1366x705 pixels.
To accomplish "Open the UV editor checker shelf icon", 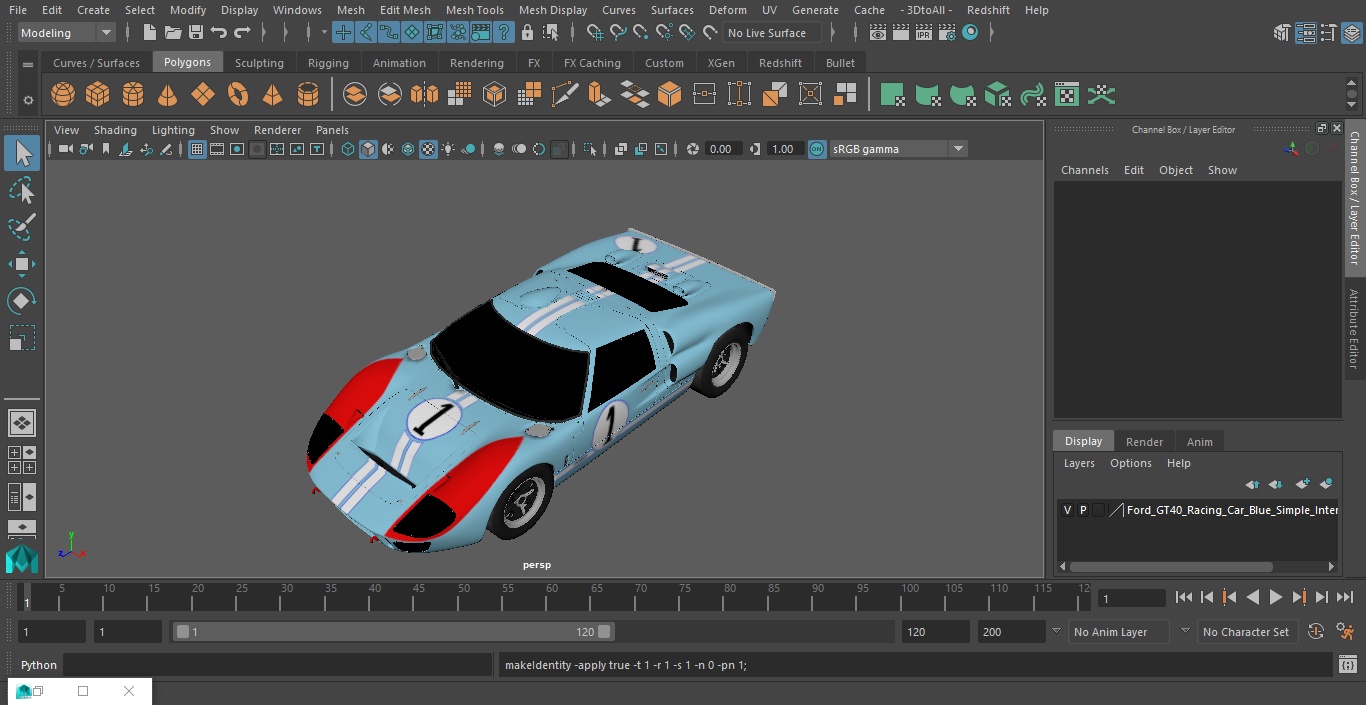I will (1067, 95).
